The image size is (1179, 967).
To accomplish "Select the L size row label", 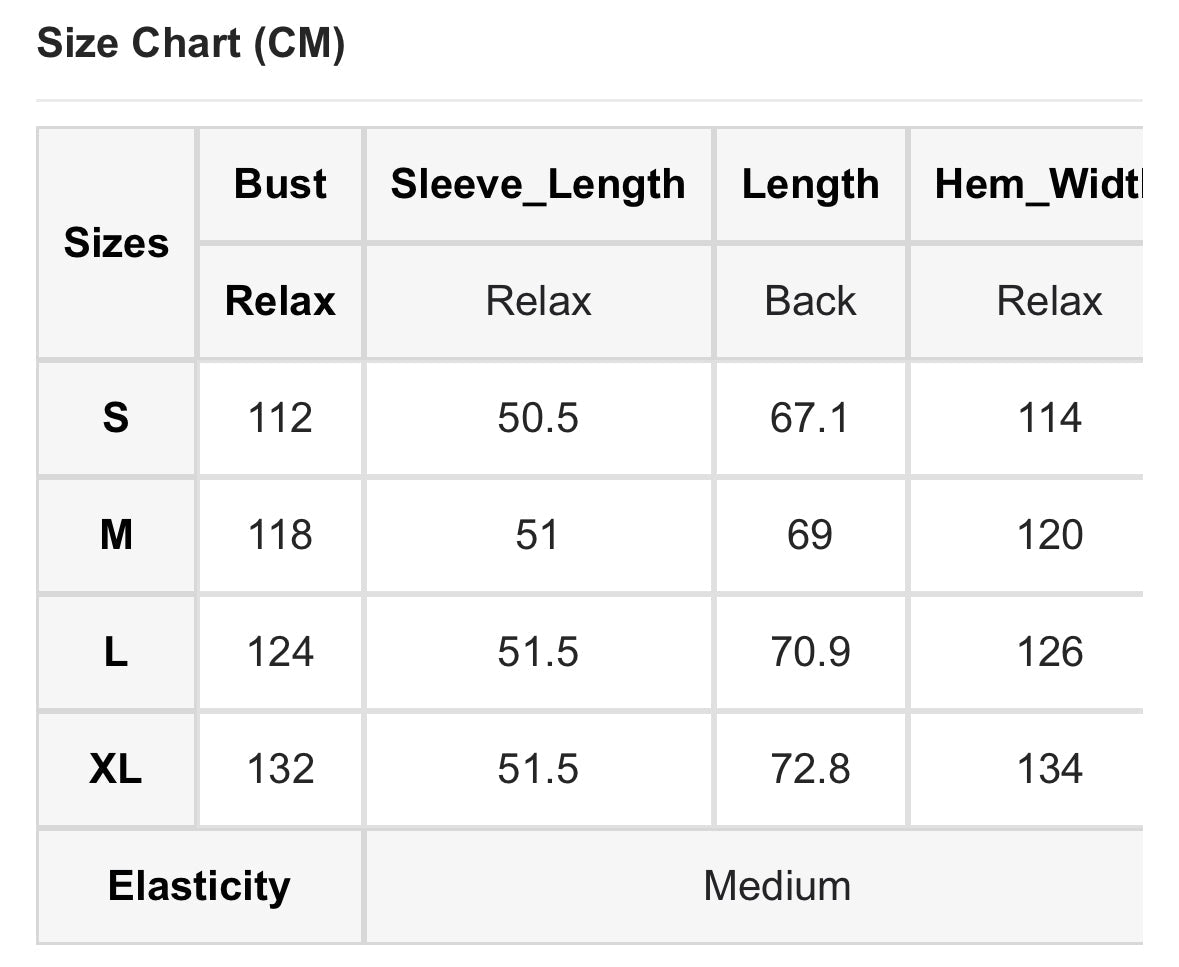I will [116, 653].
